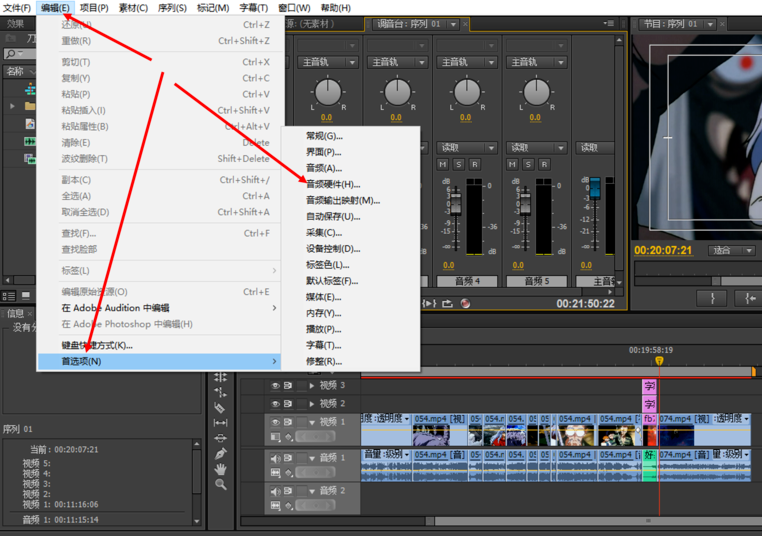Select the pen tool

click(x=220, y=453)
